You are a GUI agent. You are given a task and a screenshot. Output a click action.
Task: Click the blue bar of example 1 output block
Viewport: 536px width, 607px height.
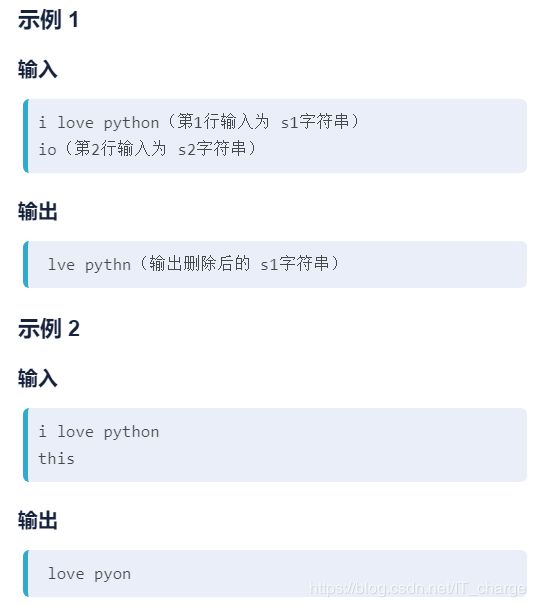(26, 264)
